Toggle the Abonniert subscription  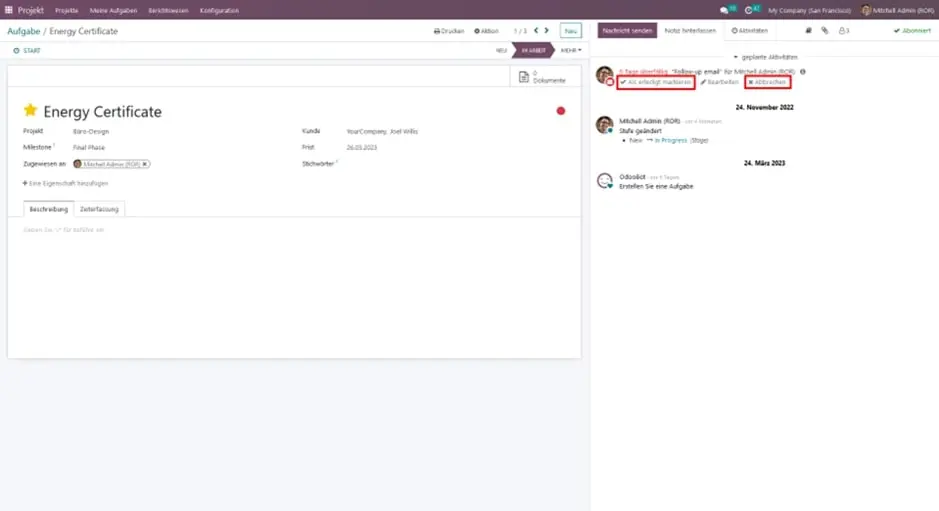[911, 31]
